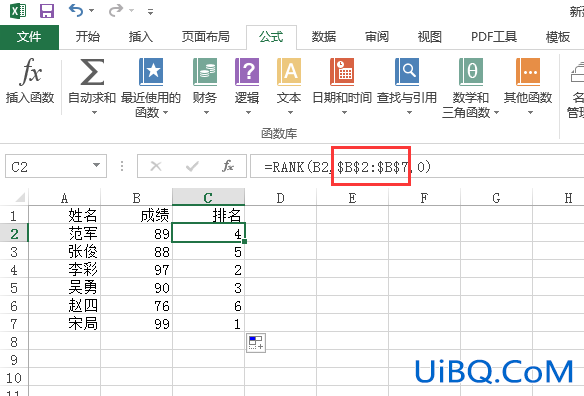584x396 pixels.
Task: Expand the 日期和时间 dropdown arrow
Action: click(x=344, y=112)
